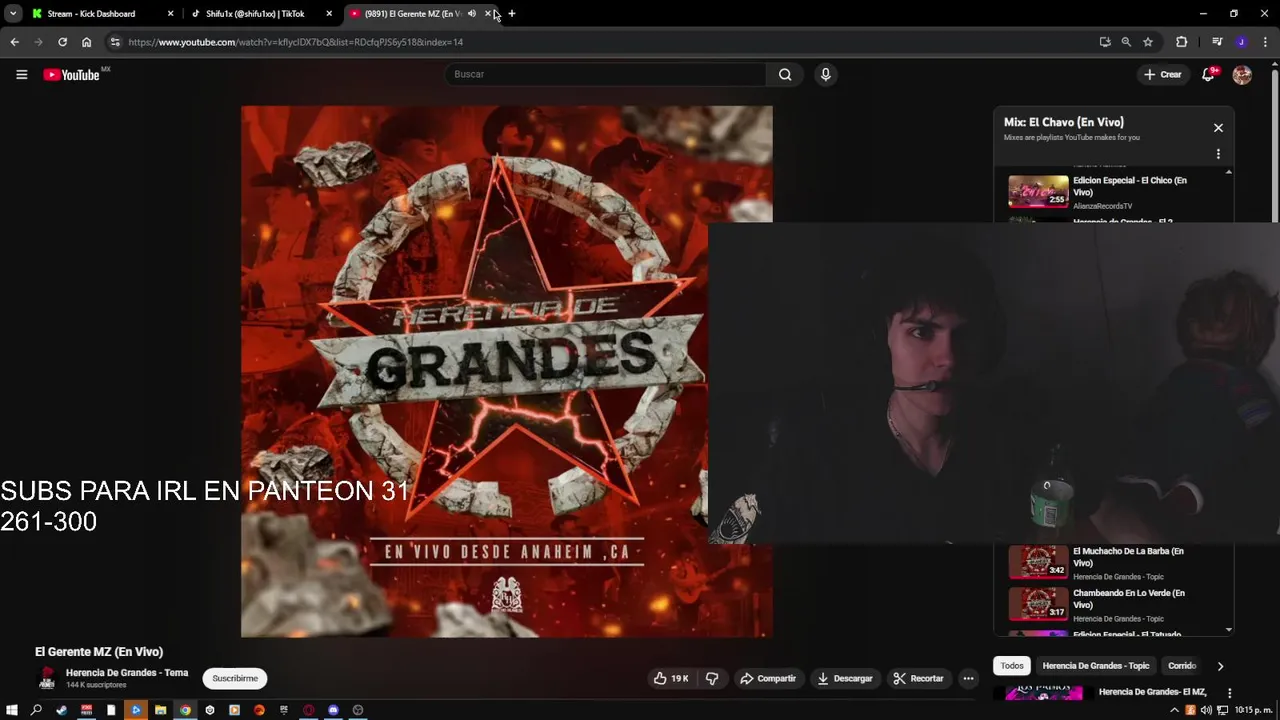
Task: Open Windows taskbar search
Action: [x=36, y=710]
